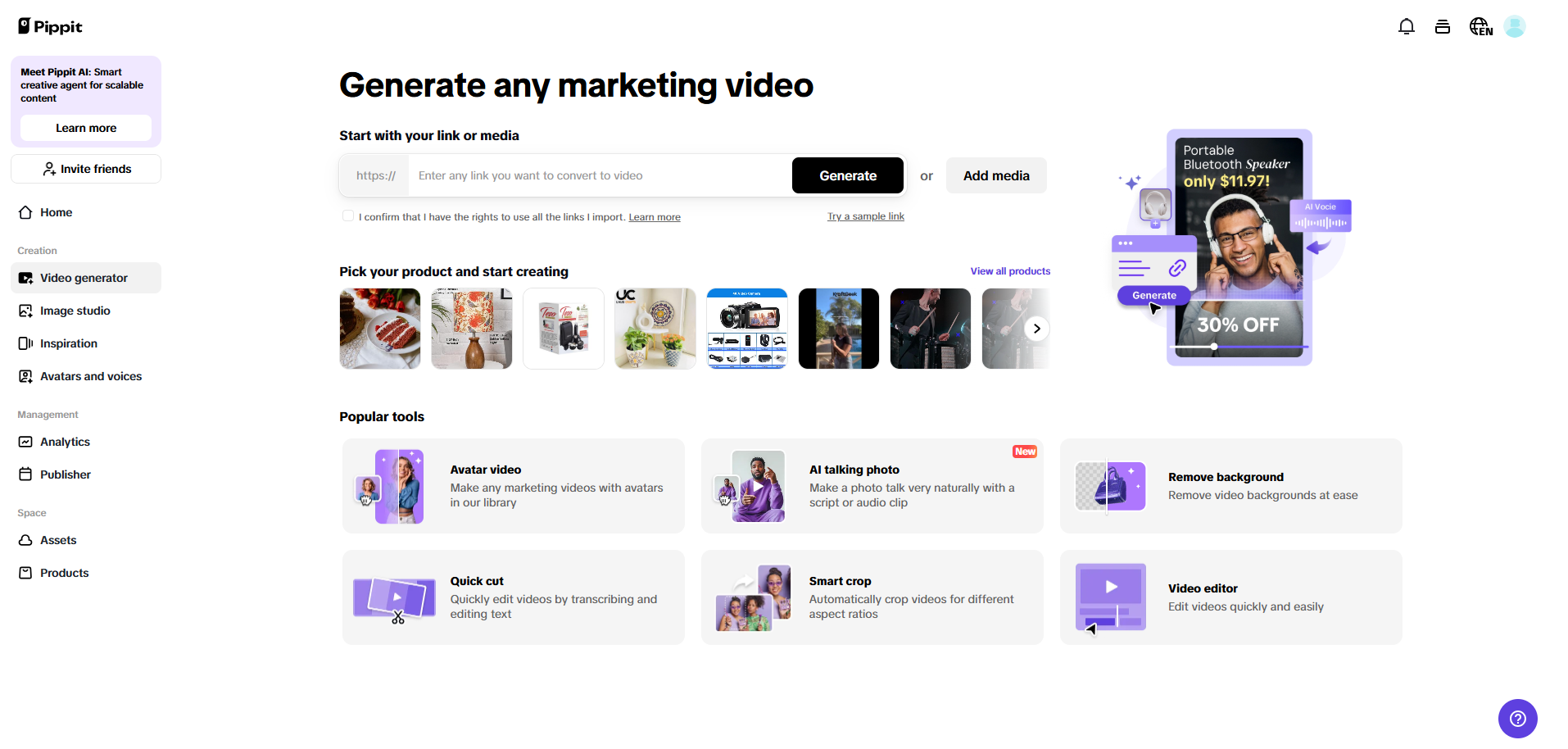Viewport: 1568px width, 749px height.
Task: Open Publisher page
Action: pos(86,474)
